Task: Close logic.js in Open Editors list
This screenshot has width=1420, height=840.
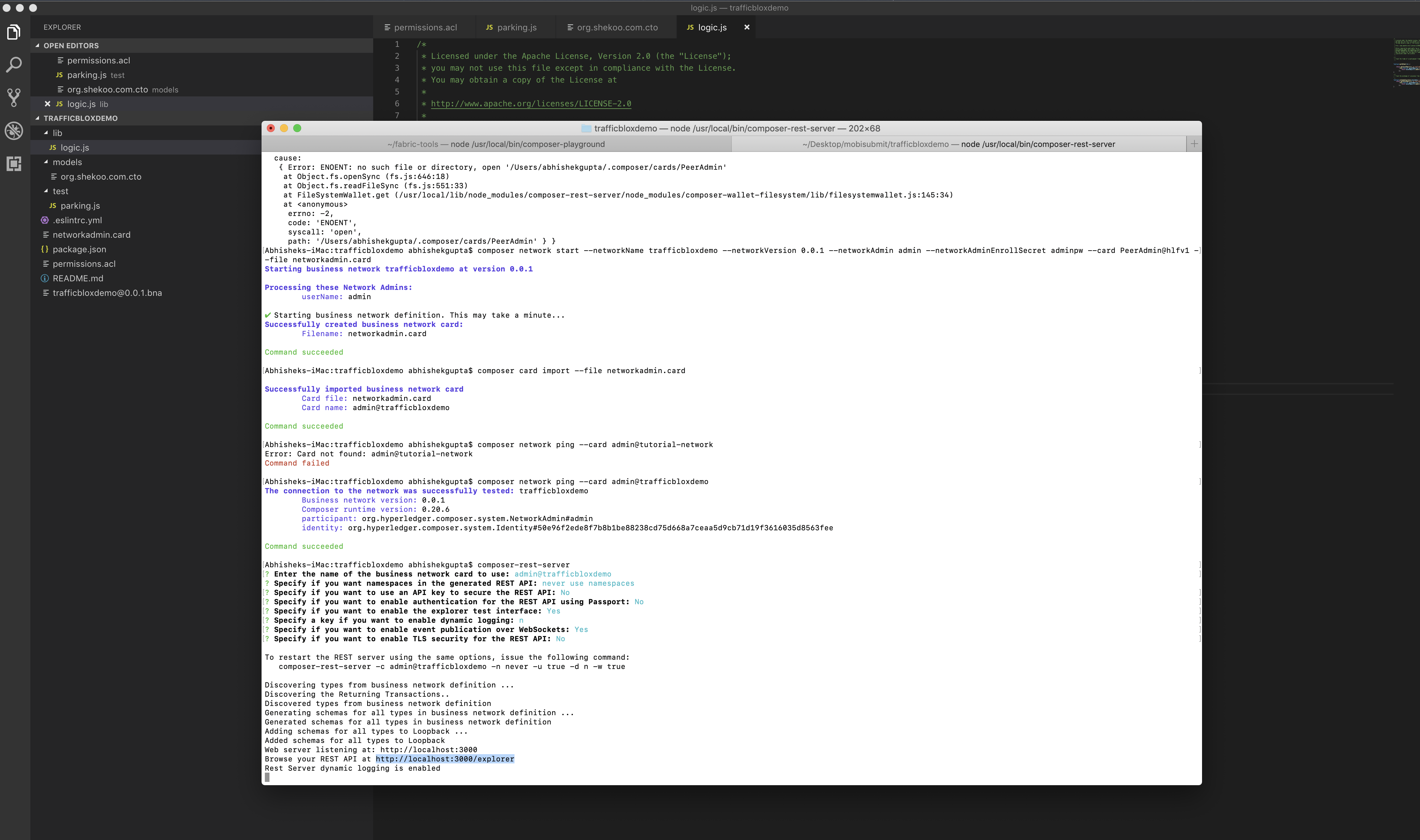Action: 48,104
